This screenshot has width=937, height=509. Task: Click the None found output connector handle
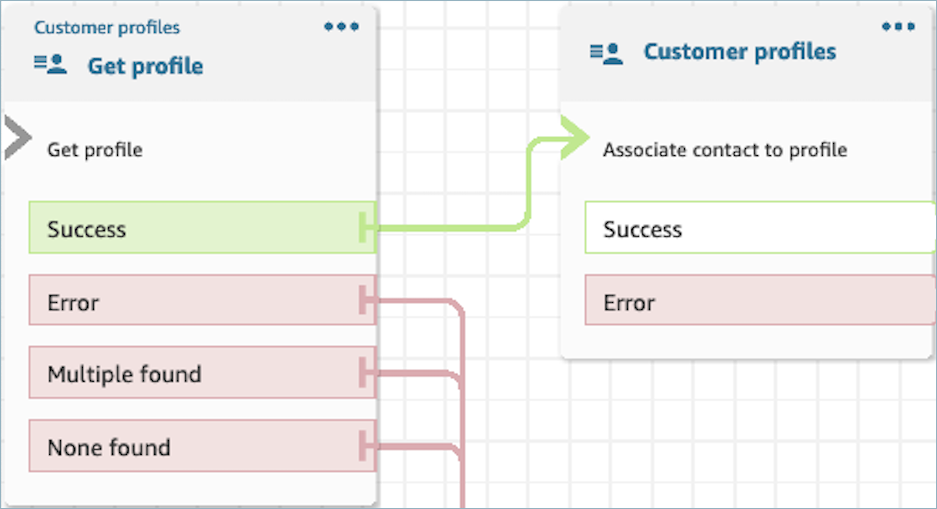coord(368,447)
